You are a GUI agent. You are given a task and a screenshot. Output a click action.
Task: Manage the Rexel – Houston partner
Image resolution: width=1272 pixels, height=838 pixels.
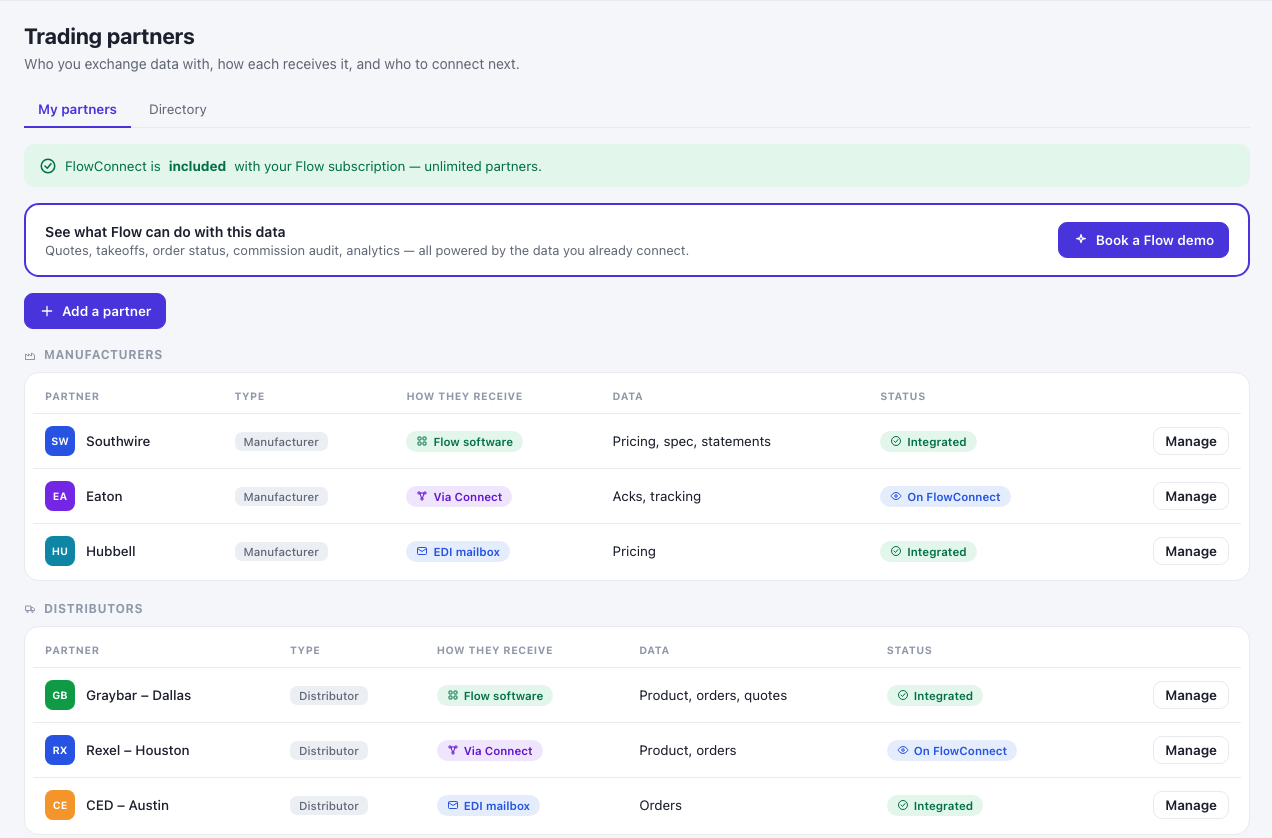click(1190, 750)
